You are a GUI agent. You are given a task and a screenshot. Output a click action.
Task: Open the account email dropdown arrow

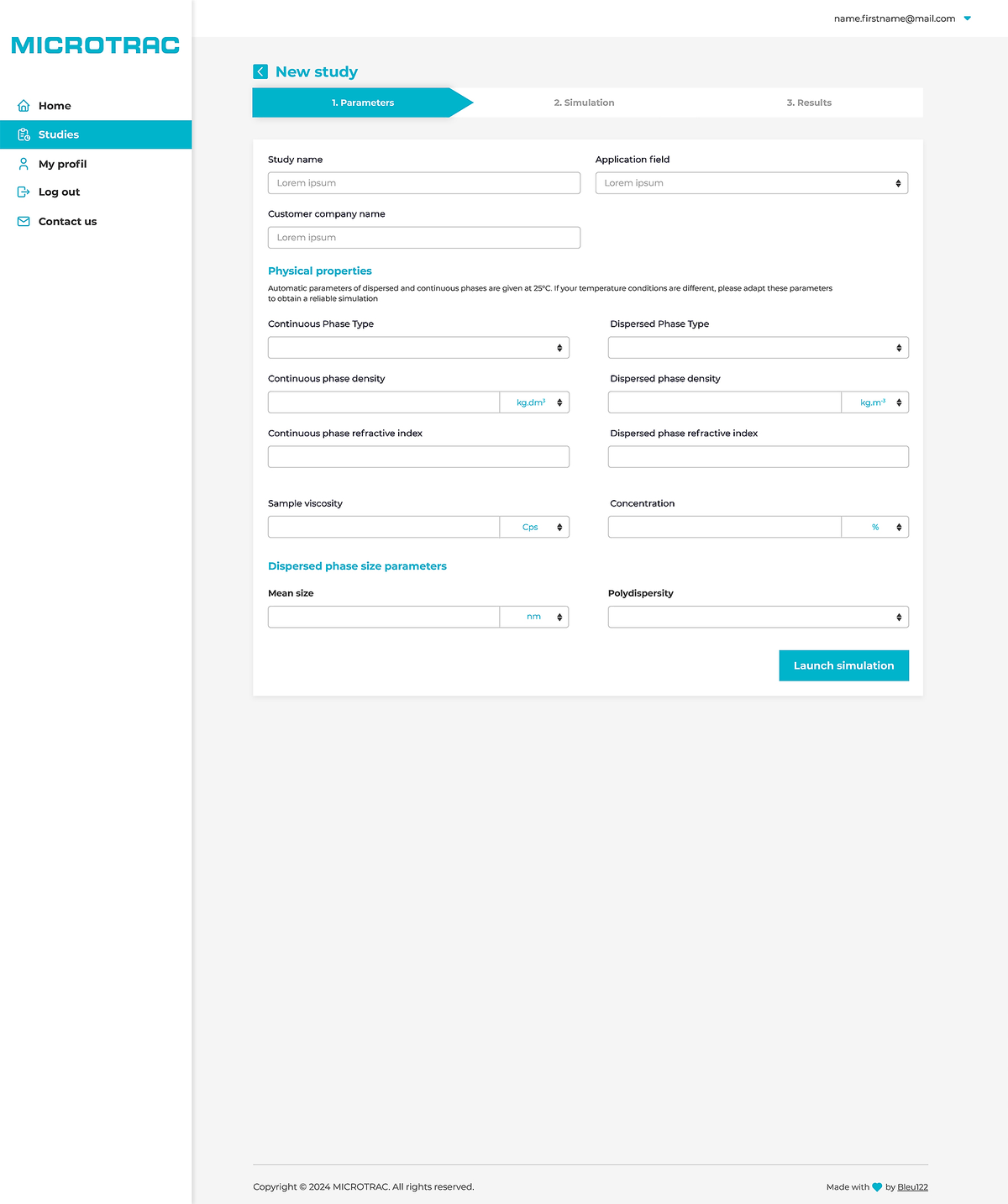point(967,18)
